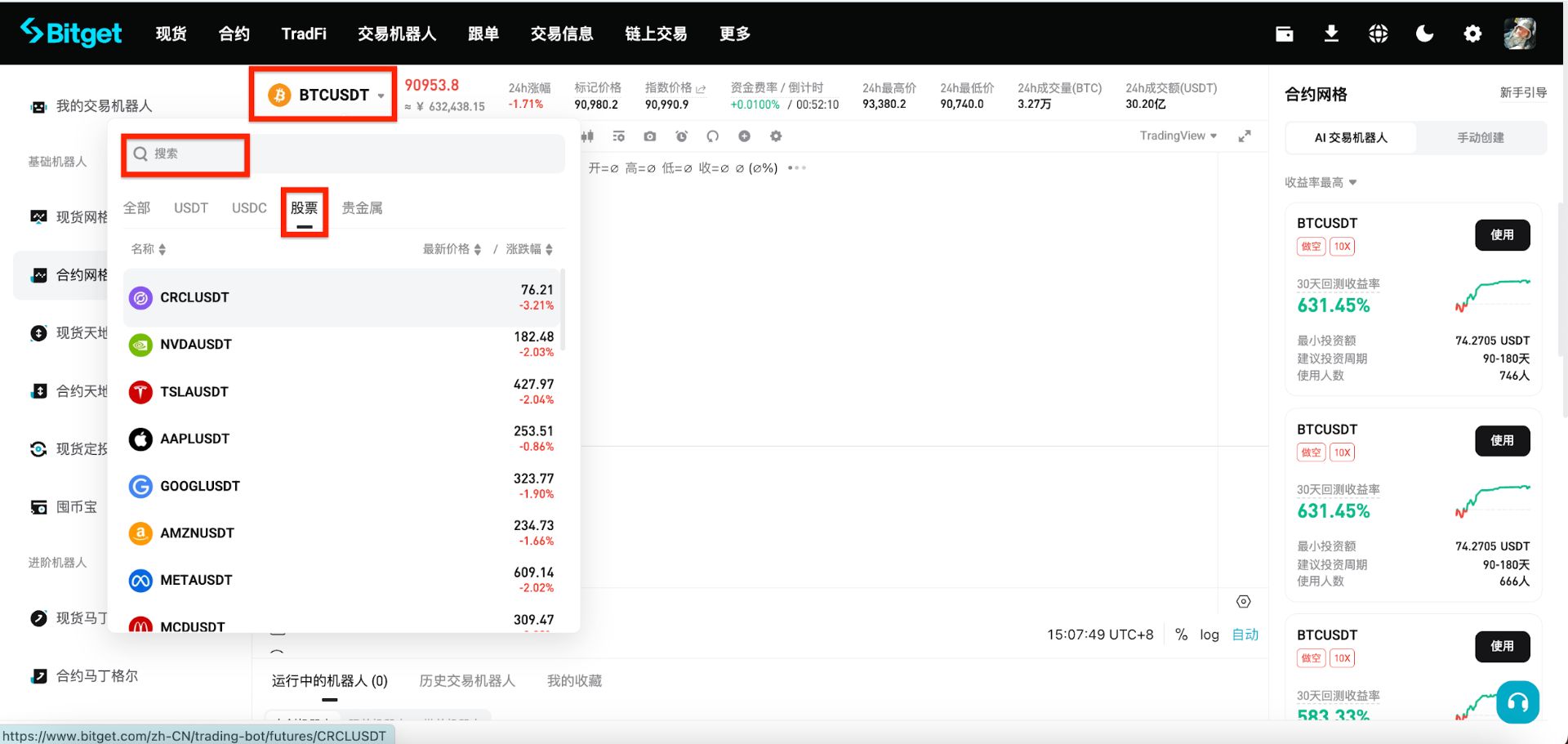Click the pair list scrollbar
Screen dimensions: 1568x744
coord(563,310)
